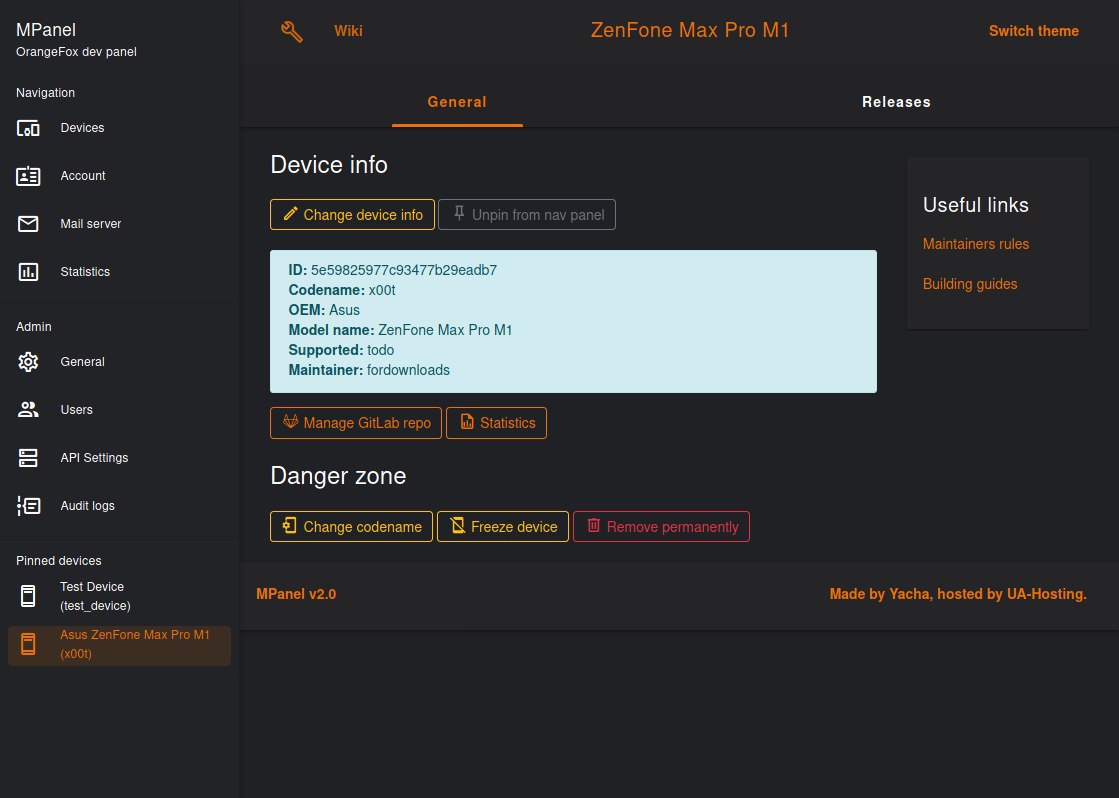Click the trash icon on Remove permanently
1119x798 pixels.
click(x=594, y=525)
